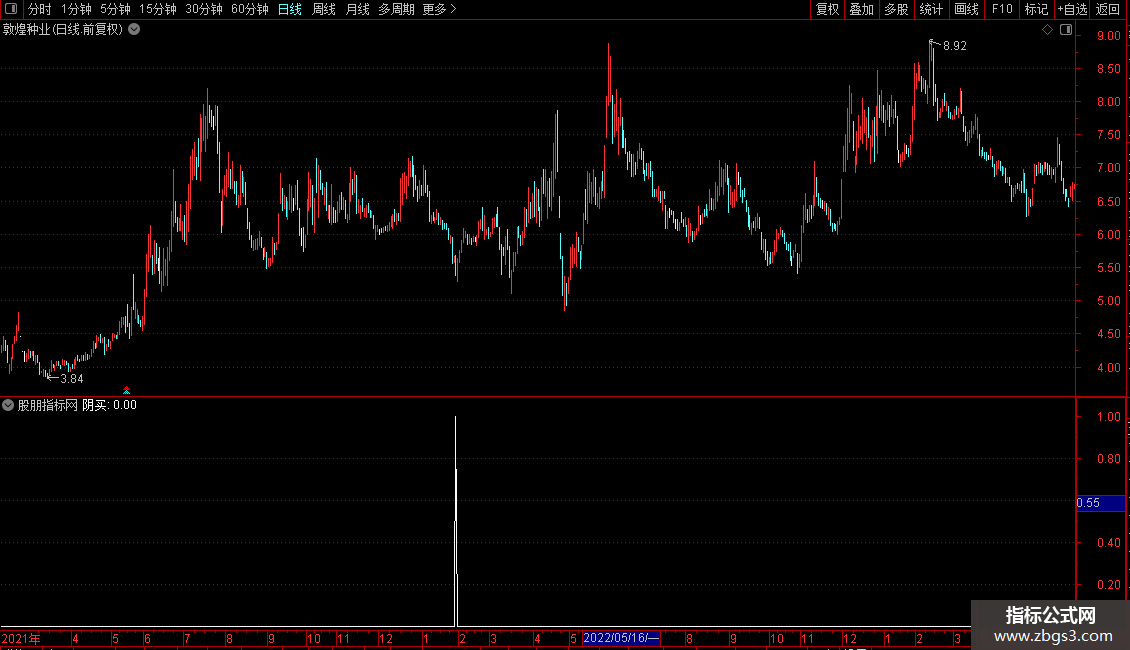Click the 敦煌种业(日线.前复权) title
Image resolution: width=1130 pixels, height=650 pixels.
63,30
